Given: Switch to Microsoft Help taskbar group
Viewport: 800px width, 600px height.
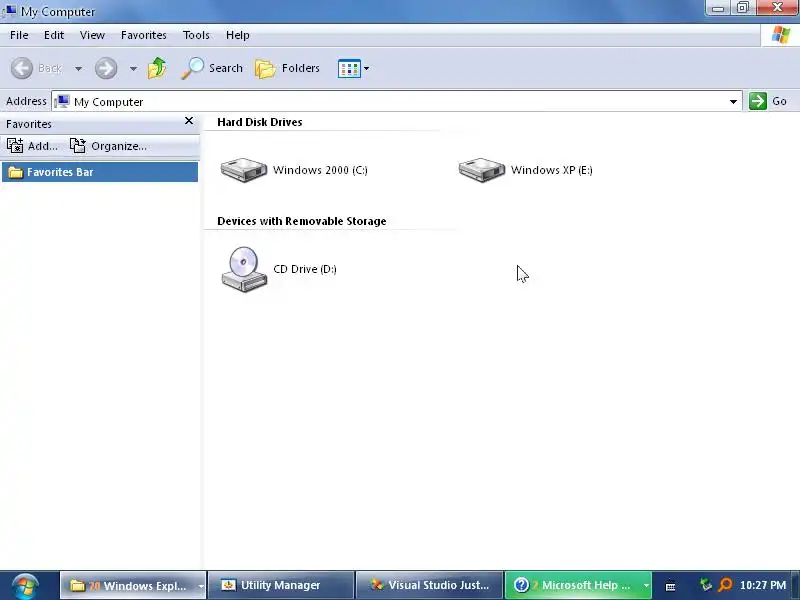Looking at the screenshot, I should coord(572,585).
